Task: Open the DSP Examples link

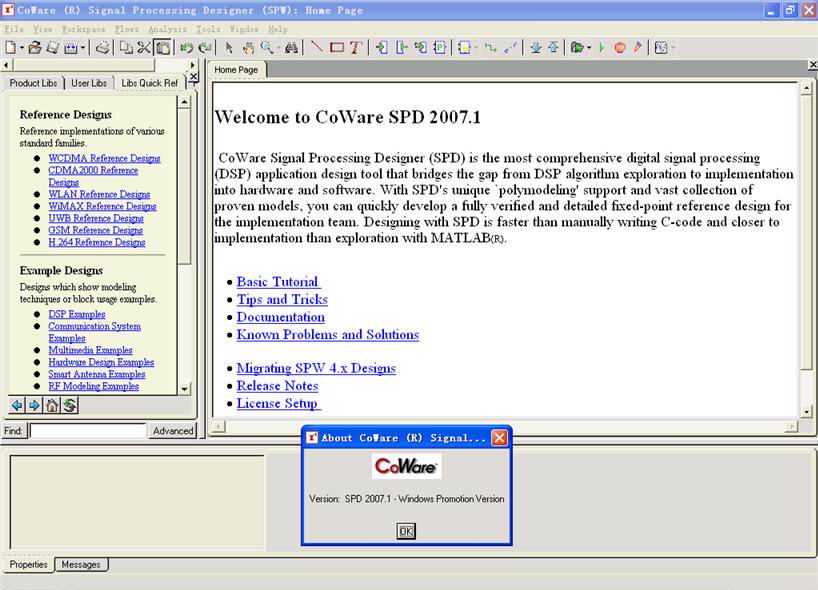Action: [77, 314]
